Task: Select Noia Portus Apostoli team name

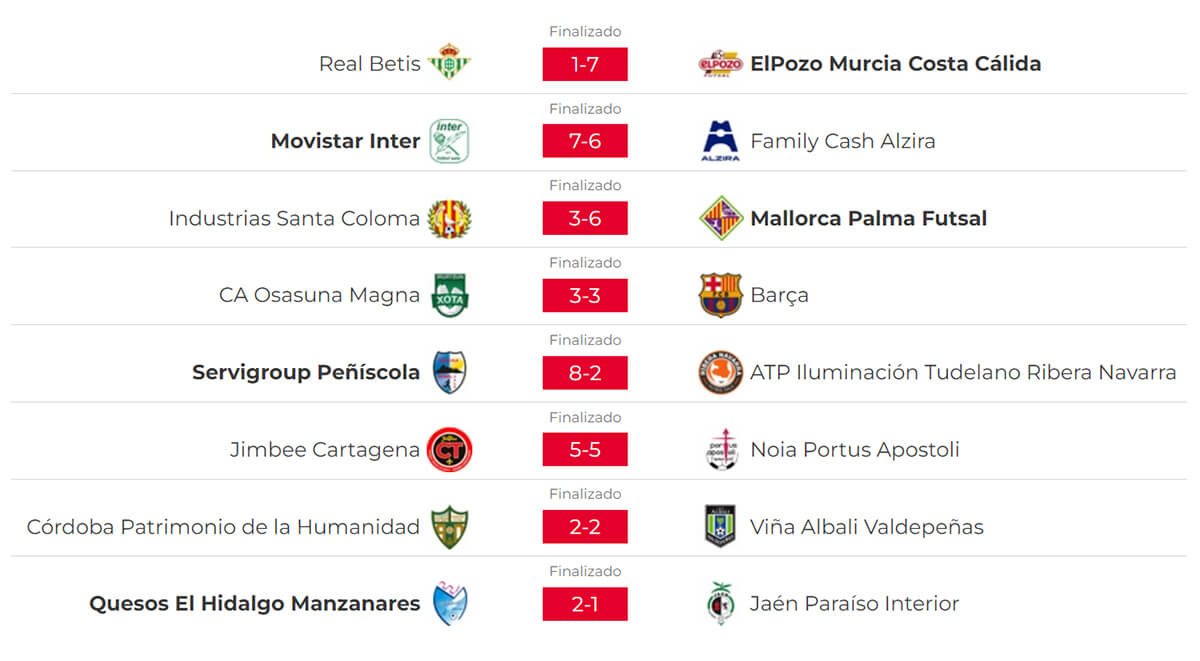Action: coord(854,449)
